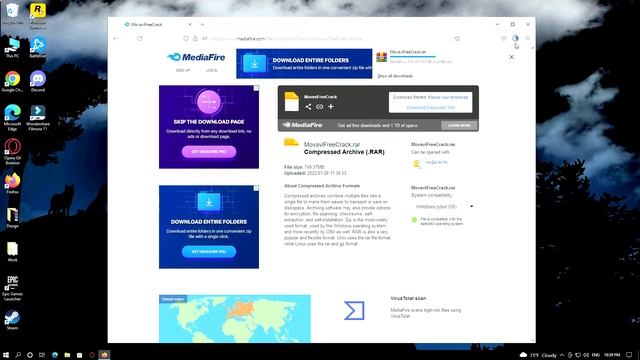Screen dimensions: 640x360
Task: Click the Firefox icon in the taskbar
Action: [104, 355]
